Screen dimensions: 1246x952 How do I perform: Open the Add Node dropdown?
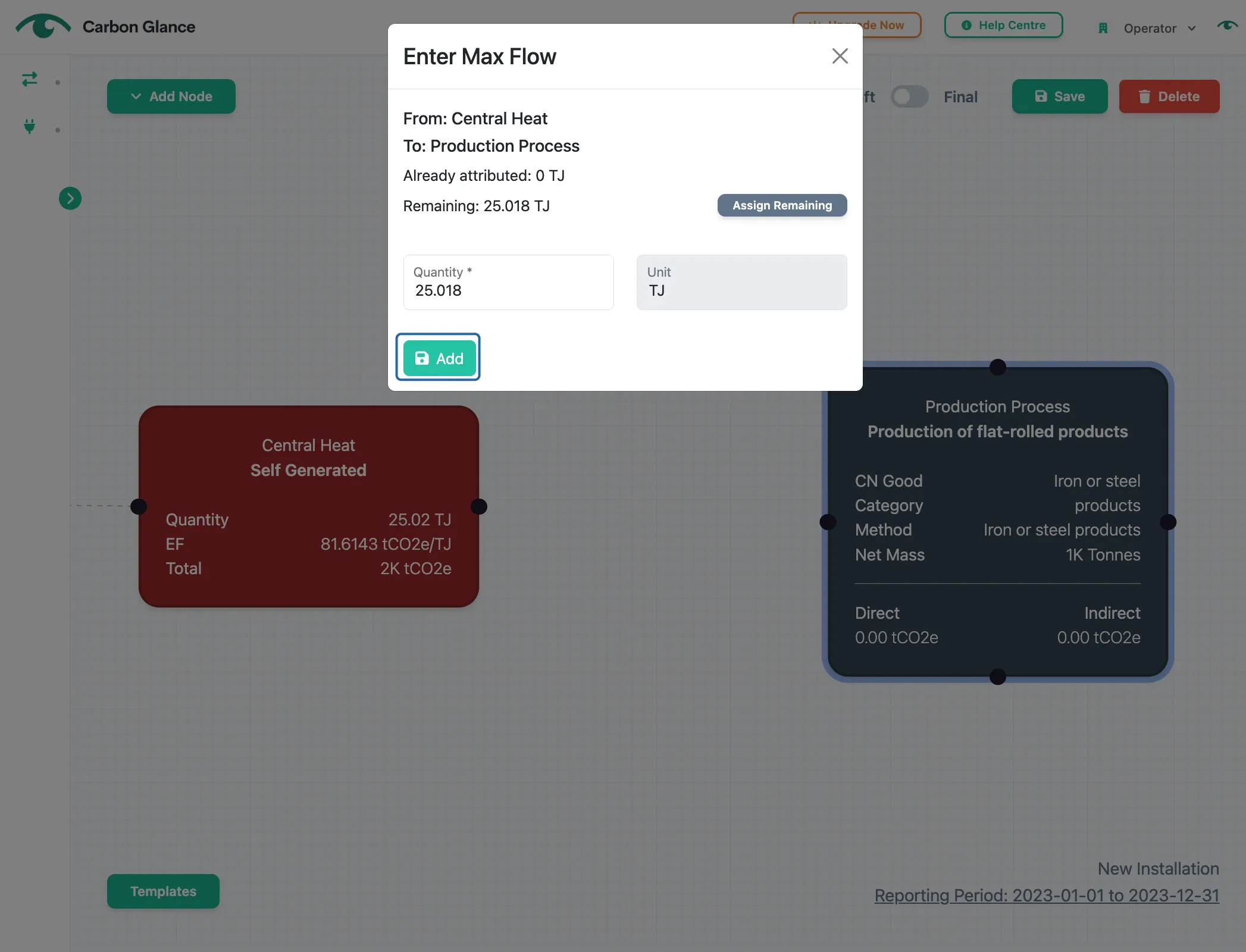171,96
